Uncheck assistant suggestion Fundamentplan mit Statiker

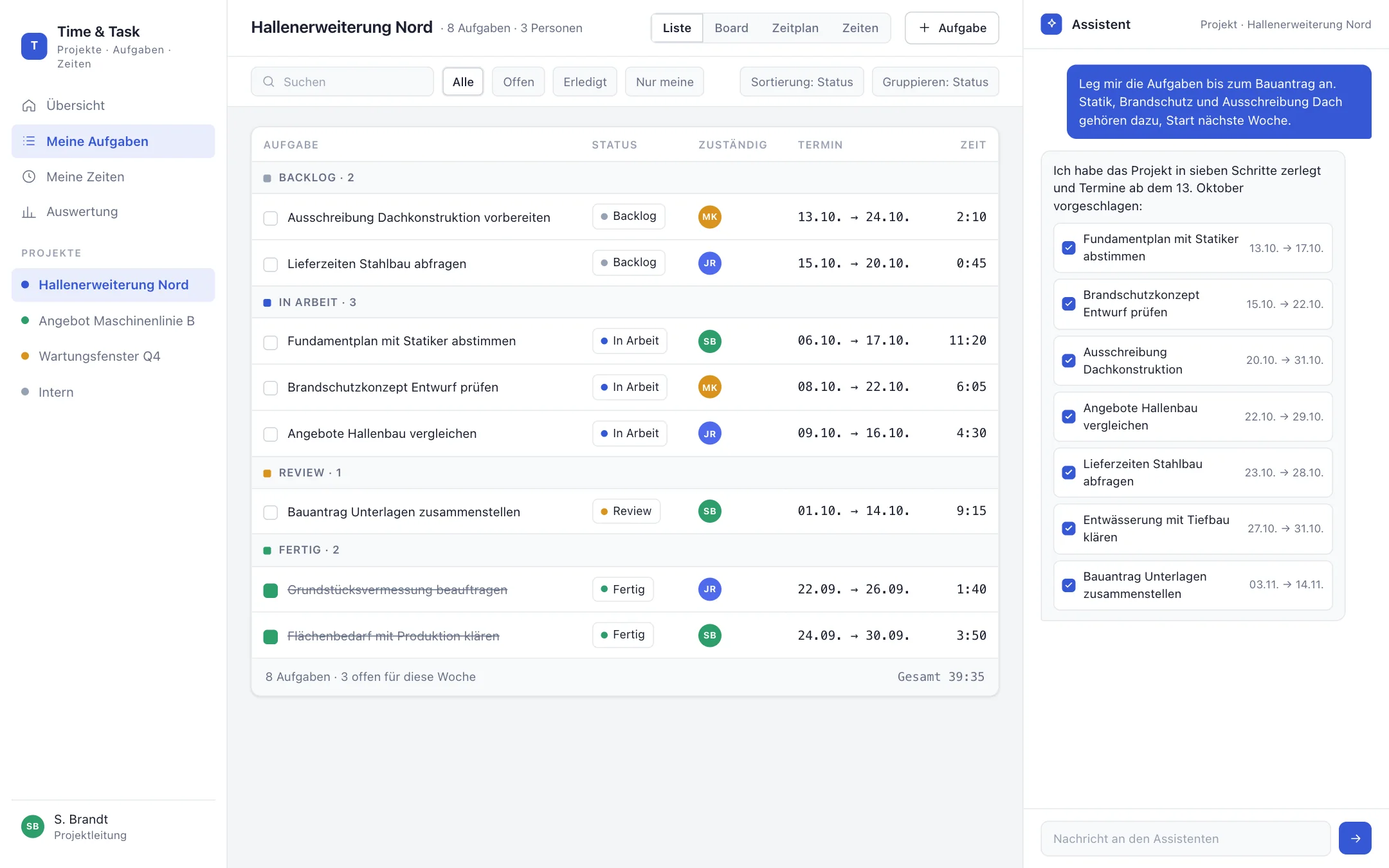1069,248
